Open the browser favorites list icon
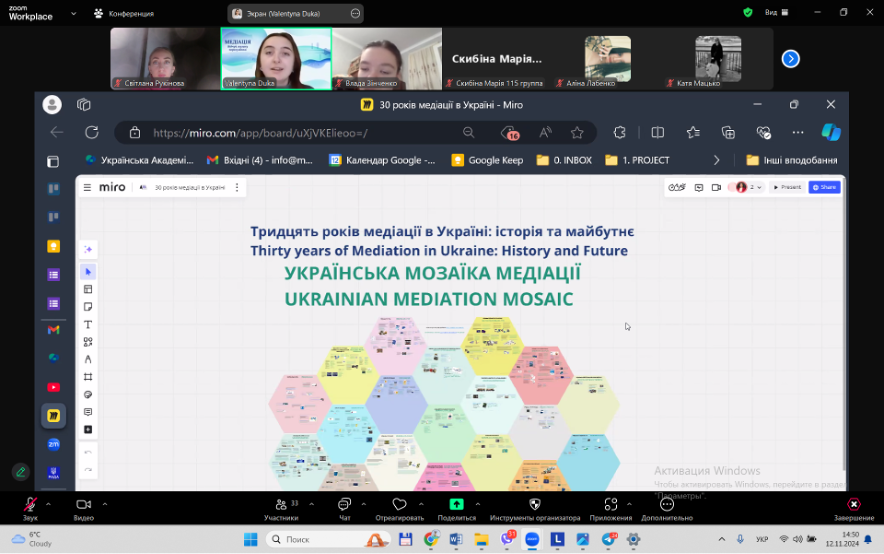This screenshot has height=554, width=884. coord(693,132)
